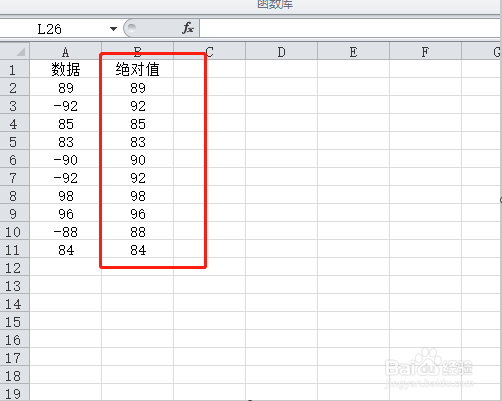The image size is (502, 401).
Task: Click the Insert Function fx icon
Action: (x=188, y=28)
